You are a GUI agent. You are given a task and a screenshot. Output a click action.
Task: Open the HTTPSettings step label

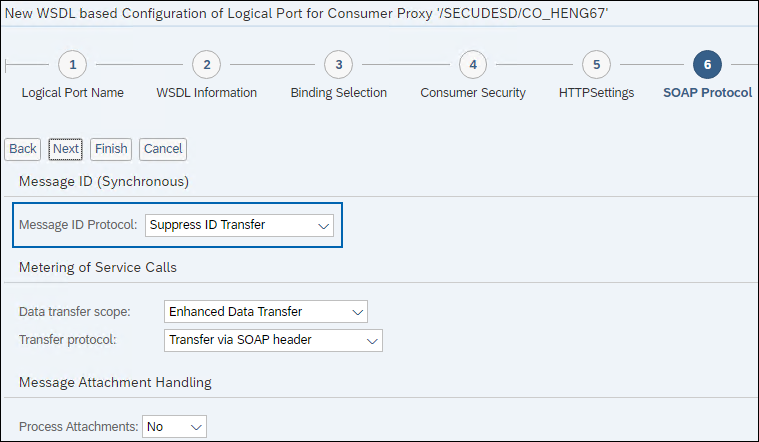tap(596, 92)
